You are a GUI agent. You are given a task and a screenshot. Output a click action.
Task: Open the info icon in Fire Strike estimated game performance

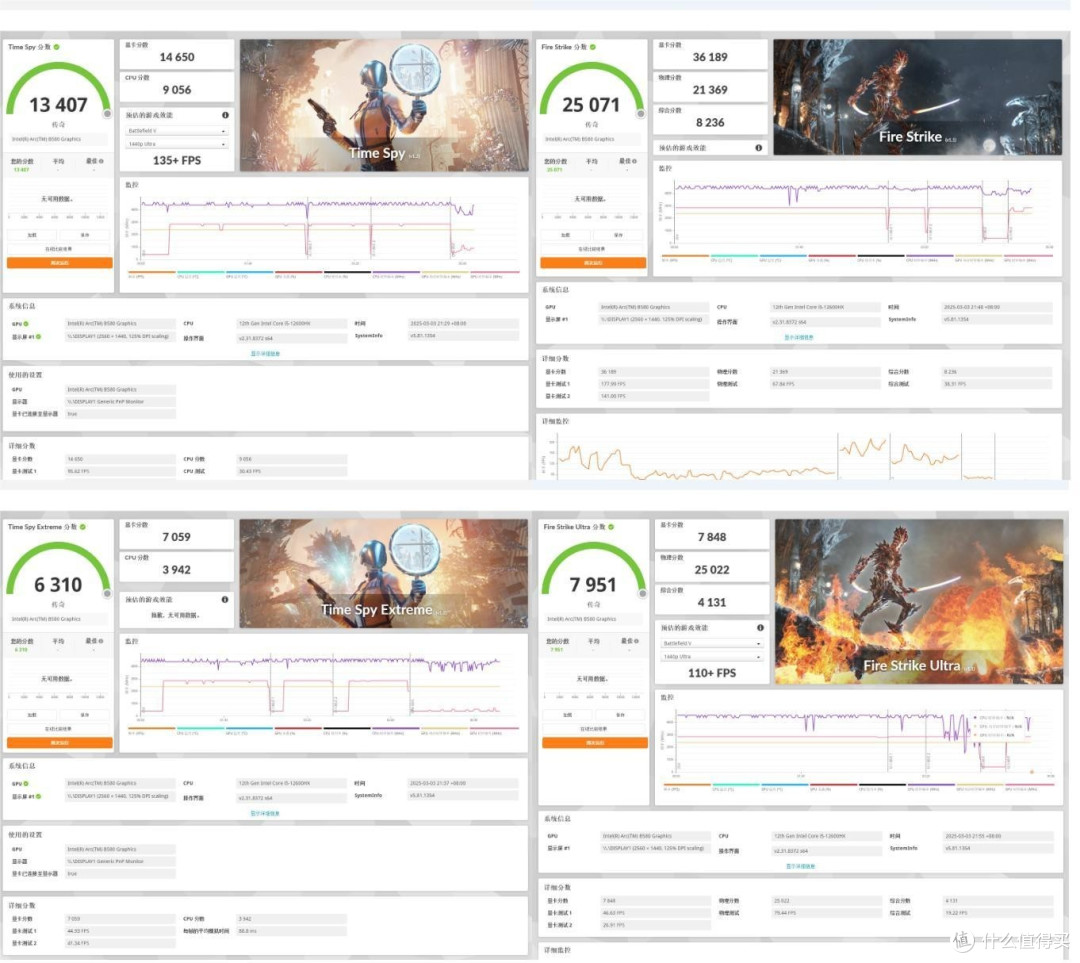(x=759, y=147)
